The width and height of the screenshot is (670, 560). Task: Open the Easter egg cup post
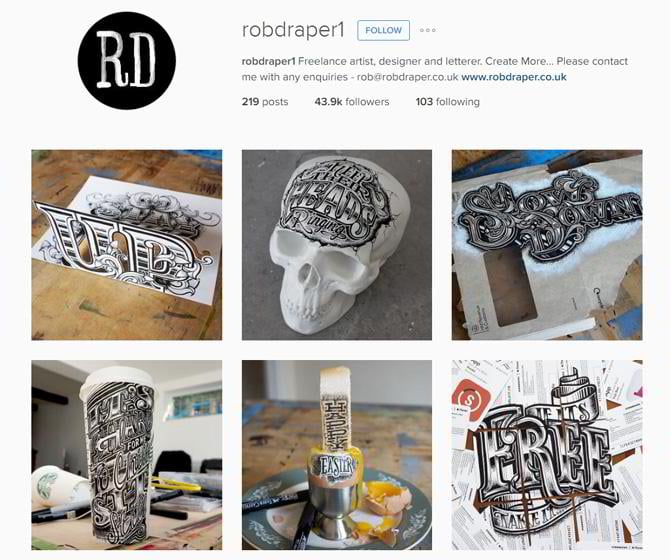(x=337, y=455)
